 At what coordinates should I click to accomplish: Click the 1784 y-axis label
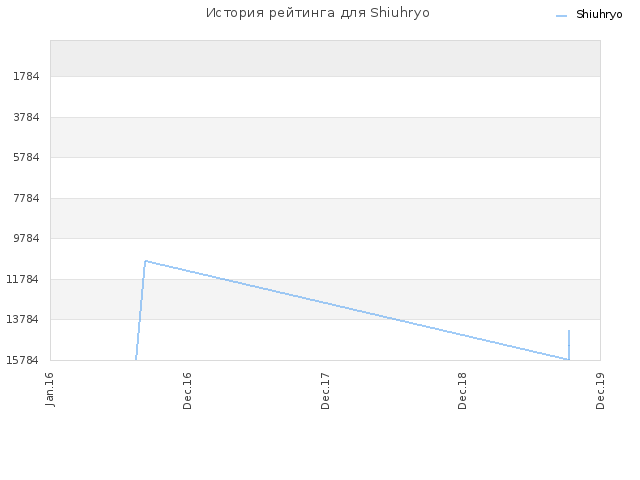click(x=26, y=76)
